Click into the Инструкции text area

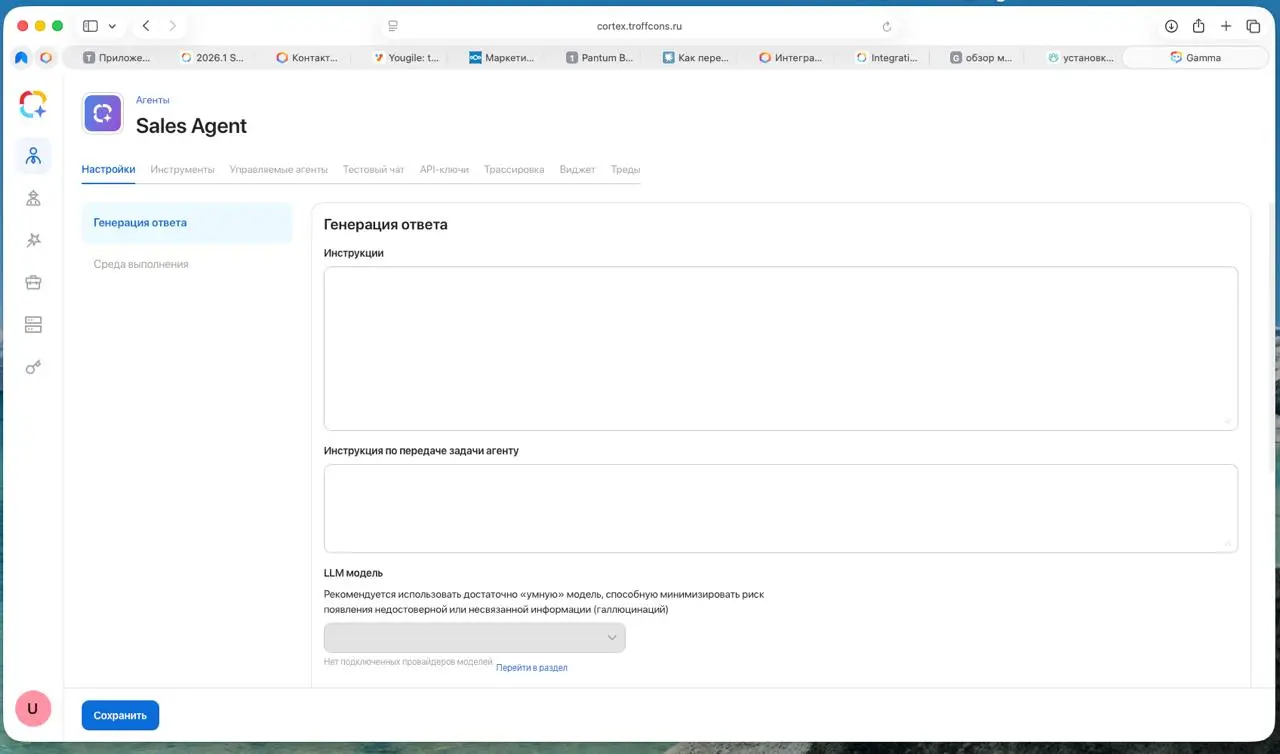click(780, 348)
